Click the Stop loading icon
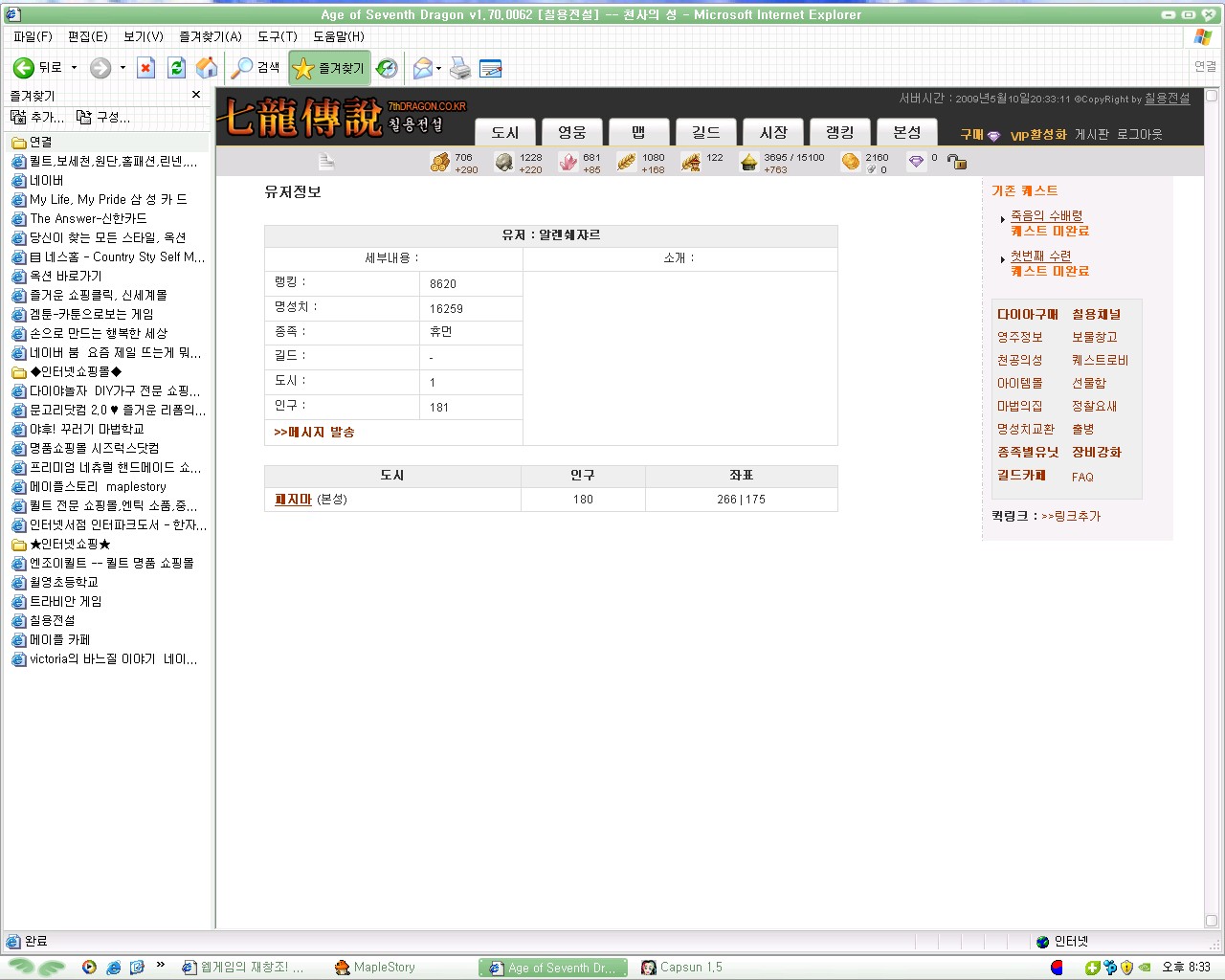 click(x=146, y=68)
